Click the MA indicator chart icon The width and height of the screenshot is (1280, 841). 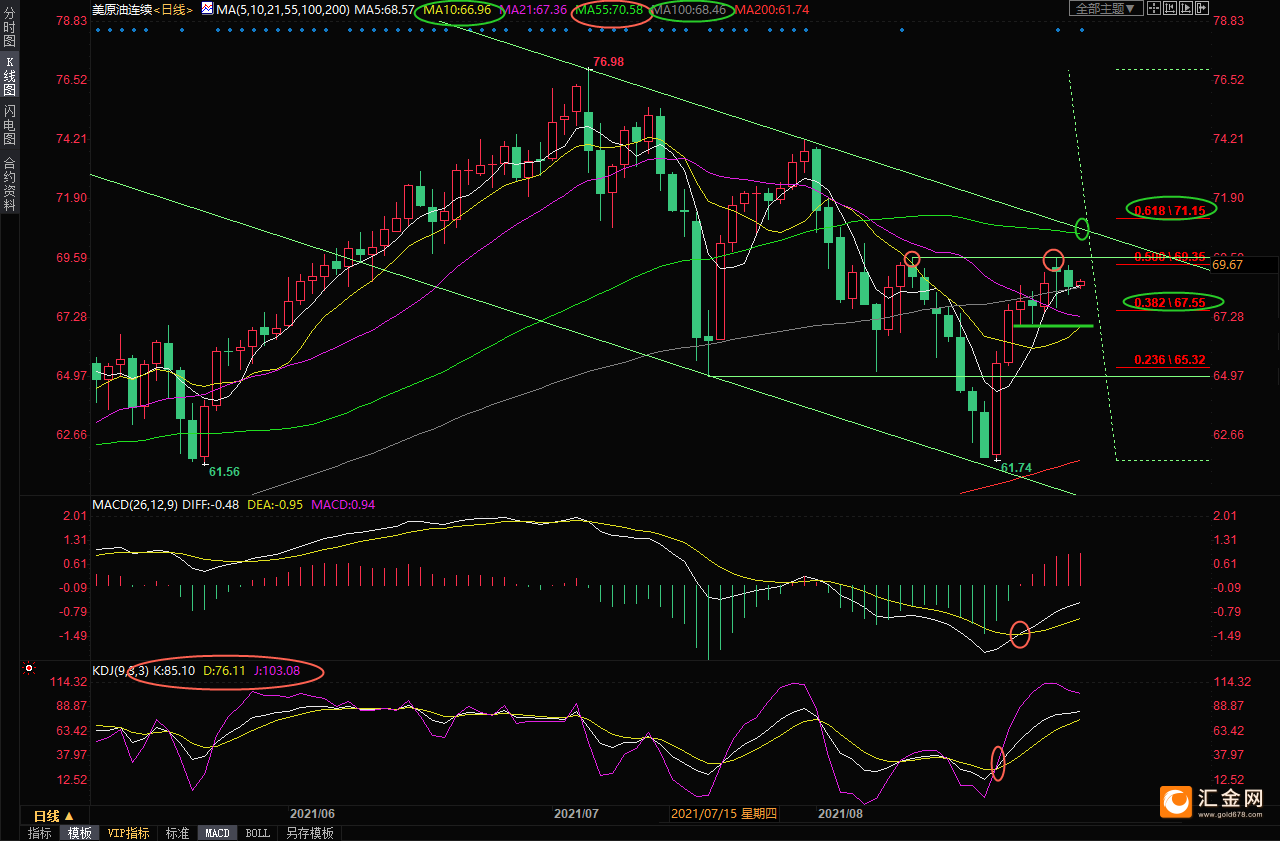(207, 9)
